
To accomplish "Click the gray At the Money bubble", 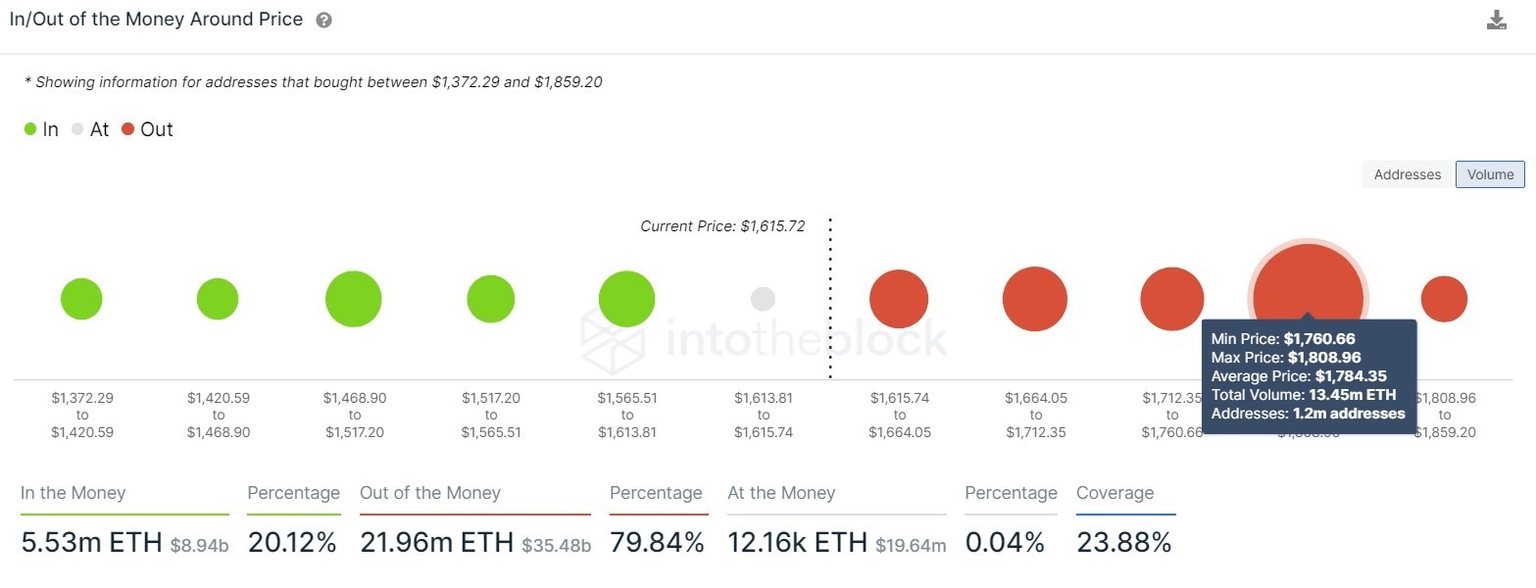I will 763,298.
